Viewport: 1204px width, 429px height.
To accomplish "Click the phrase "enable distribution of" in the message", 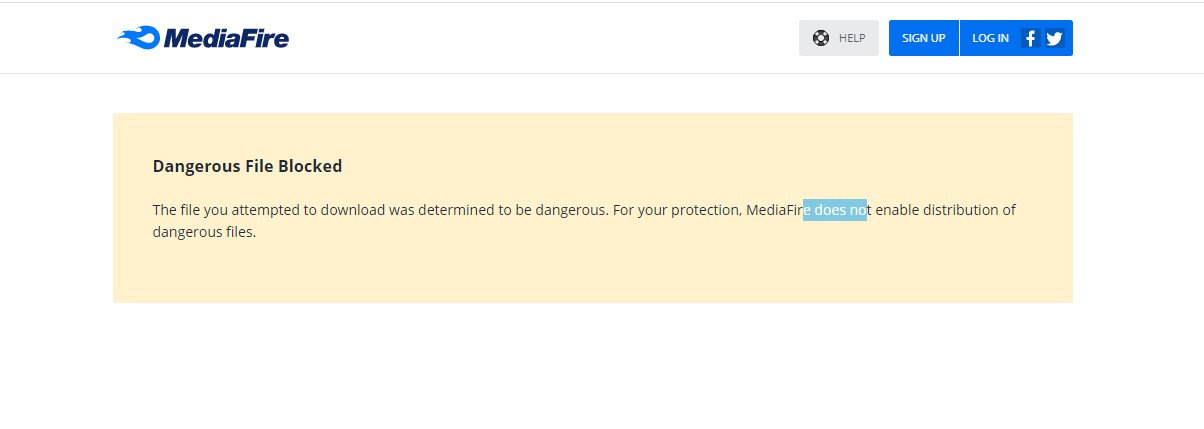I will click(x=945, y=210).
